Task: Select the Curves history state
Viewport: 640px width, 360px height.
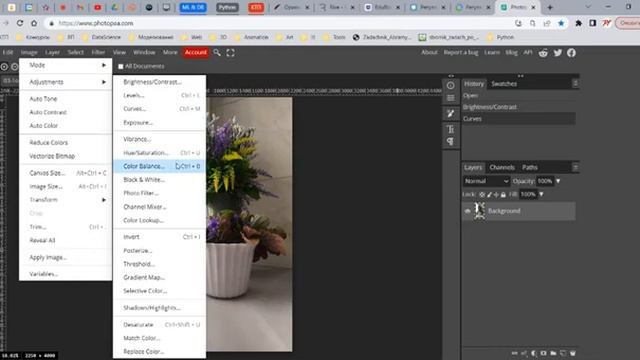Action: pyautogui.click(x=518, y=119)
